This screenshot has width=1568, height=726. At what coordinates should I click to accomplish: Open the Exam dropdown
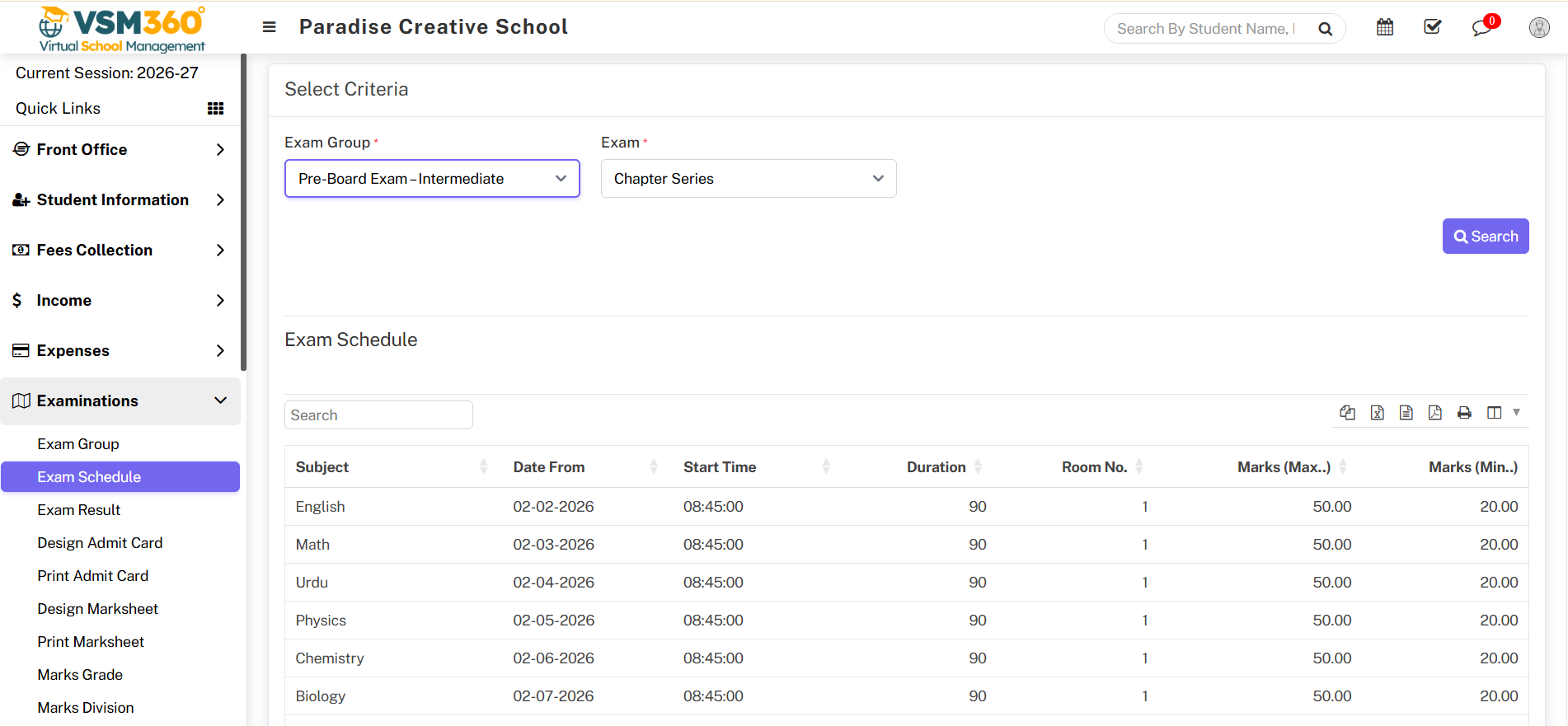coord(748,179)
